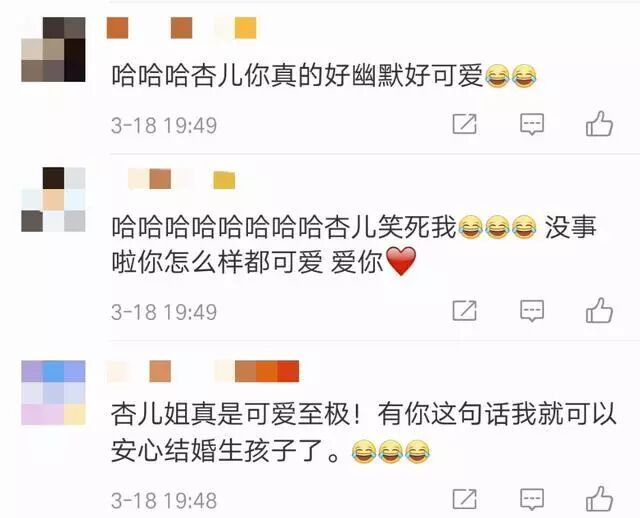
Task: Like the 笑死我 comment
Action: [599, 311]
